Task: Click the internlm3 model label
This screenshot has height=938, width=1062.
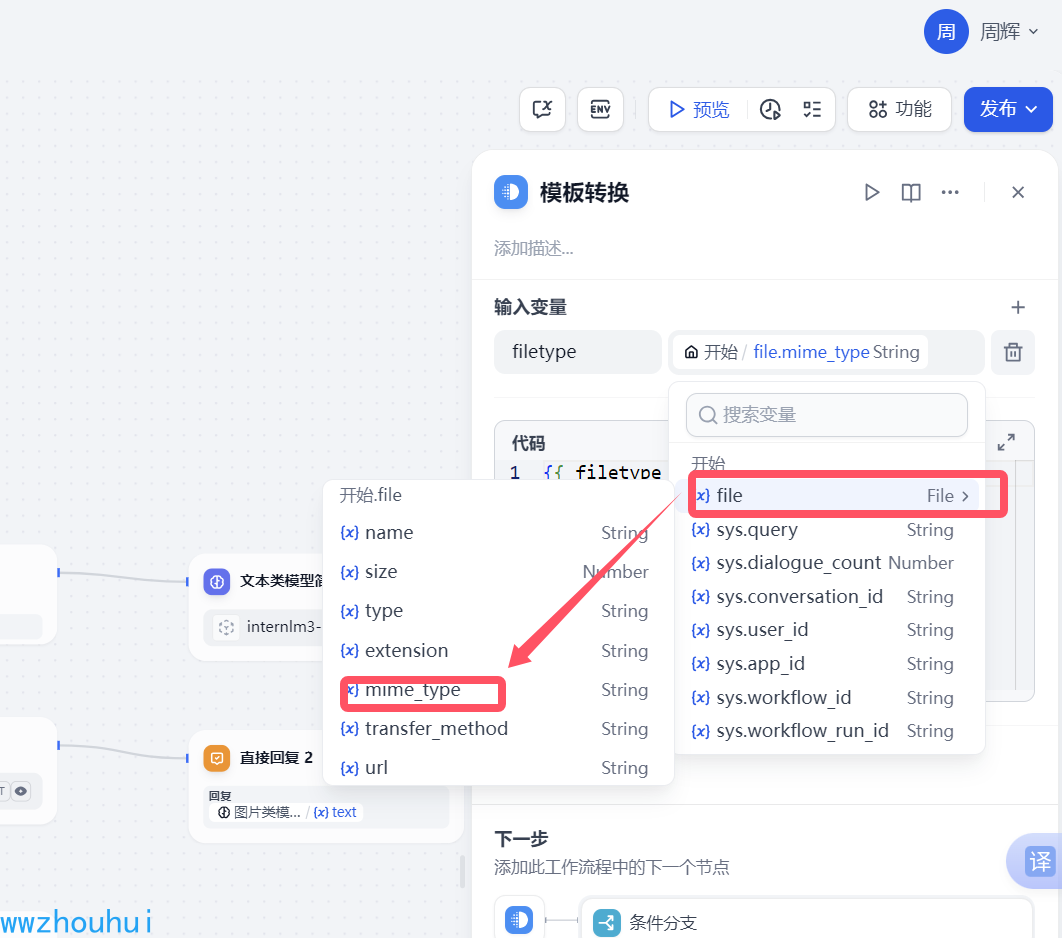Action: (x=282, y=627)
